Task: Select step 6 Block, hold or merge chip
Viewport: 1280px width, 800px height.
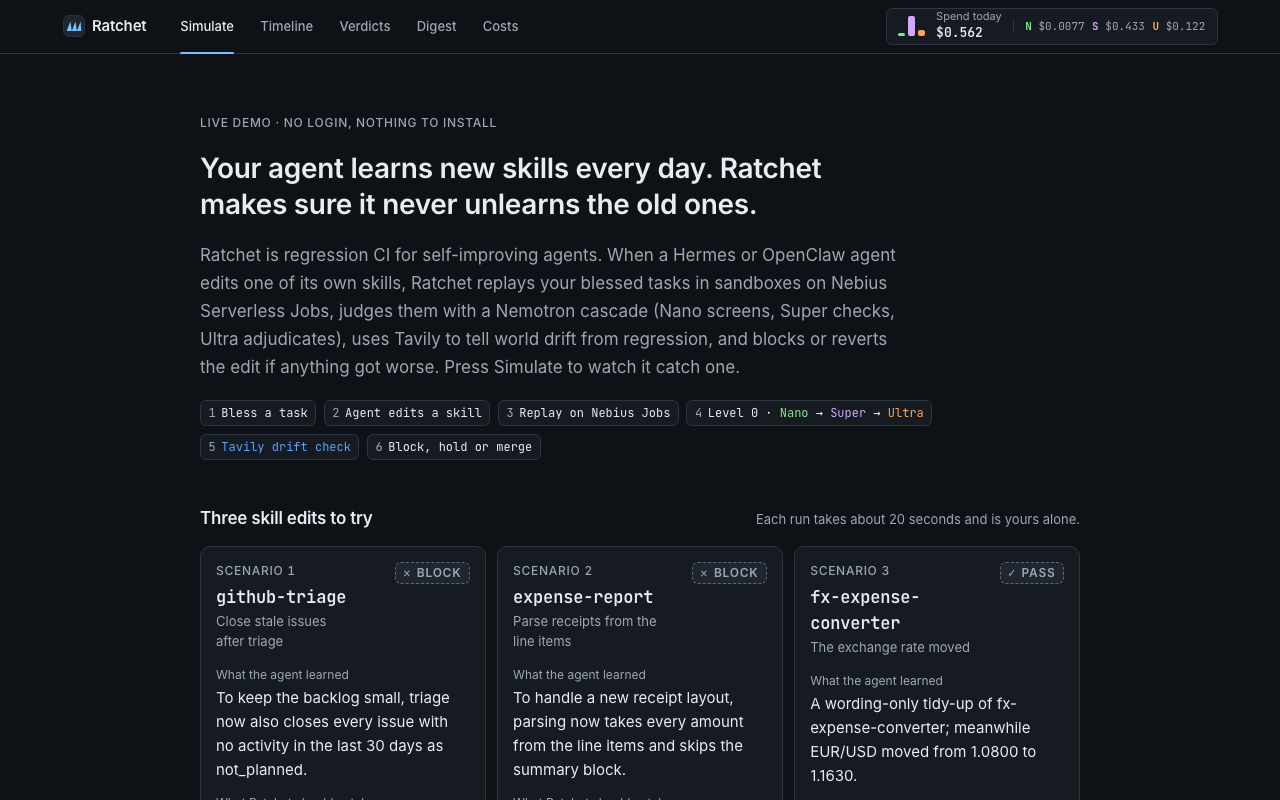Action: 454,447
